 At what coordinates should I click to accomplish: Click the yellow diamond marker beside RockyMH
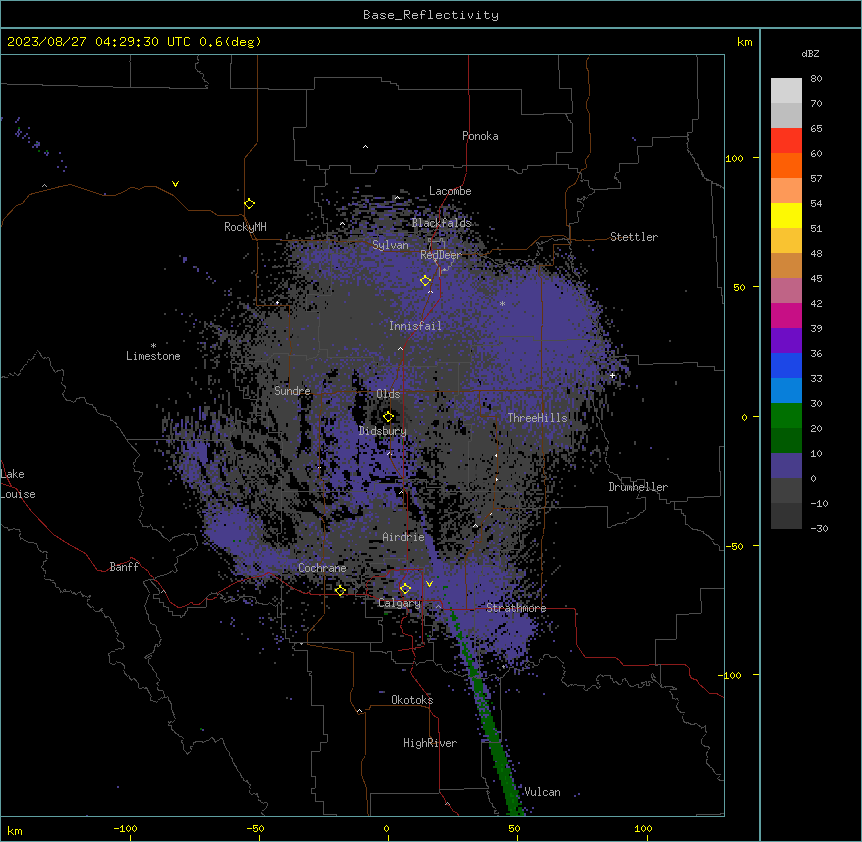click(250, 204)
